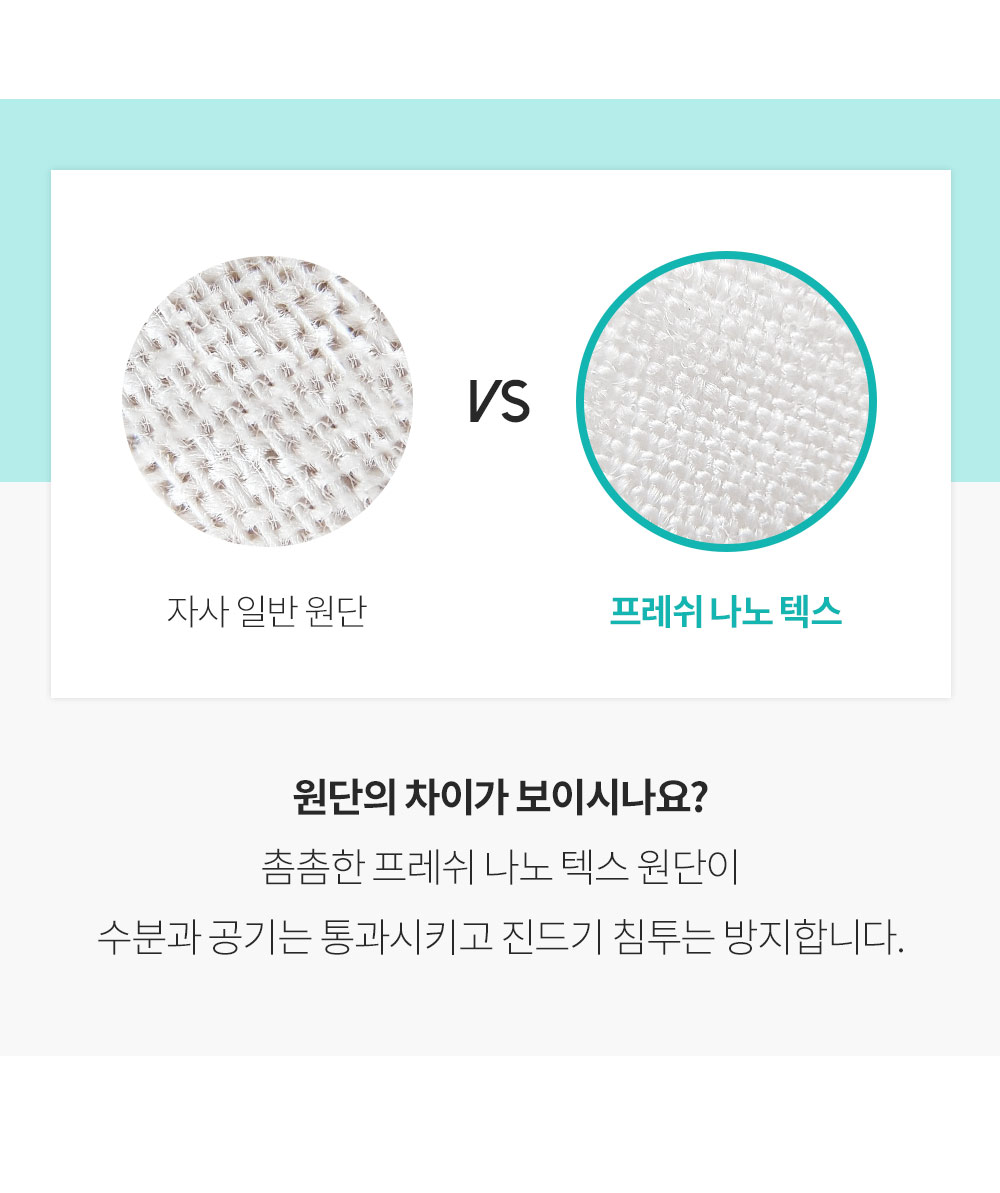
Task: Click the white margin above mint banner
Action: 500,49
